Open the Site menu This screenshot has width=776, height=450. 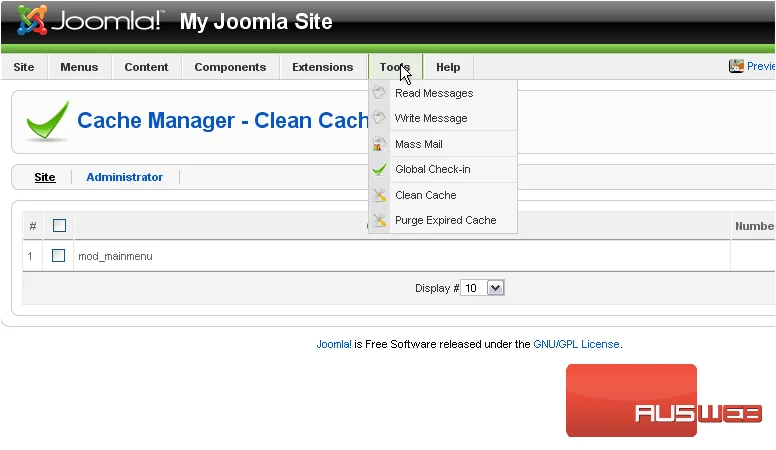(24, 67)
